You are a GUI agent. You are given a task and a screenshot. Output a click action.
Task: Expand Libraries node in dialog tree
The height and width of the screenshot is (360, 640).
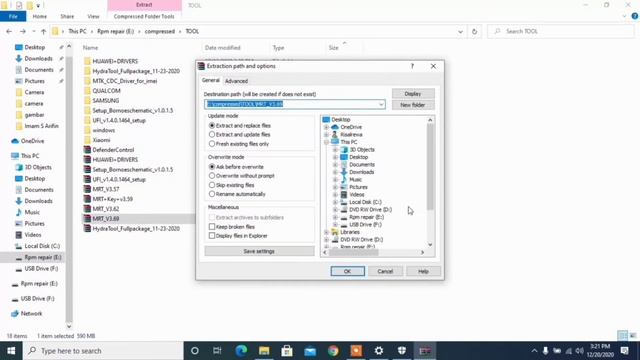tap(326, 232)
